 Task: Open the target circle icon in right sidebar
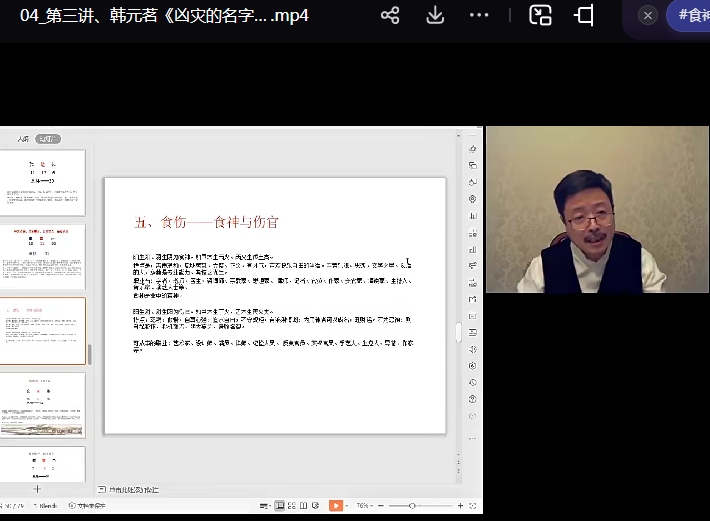click(473, 199)
